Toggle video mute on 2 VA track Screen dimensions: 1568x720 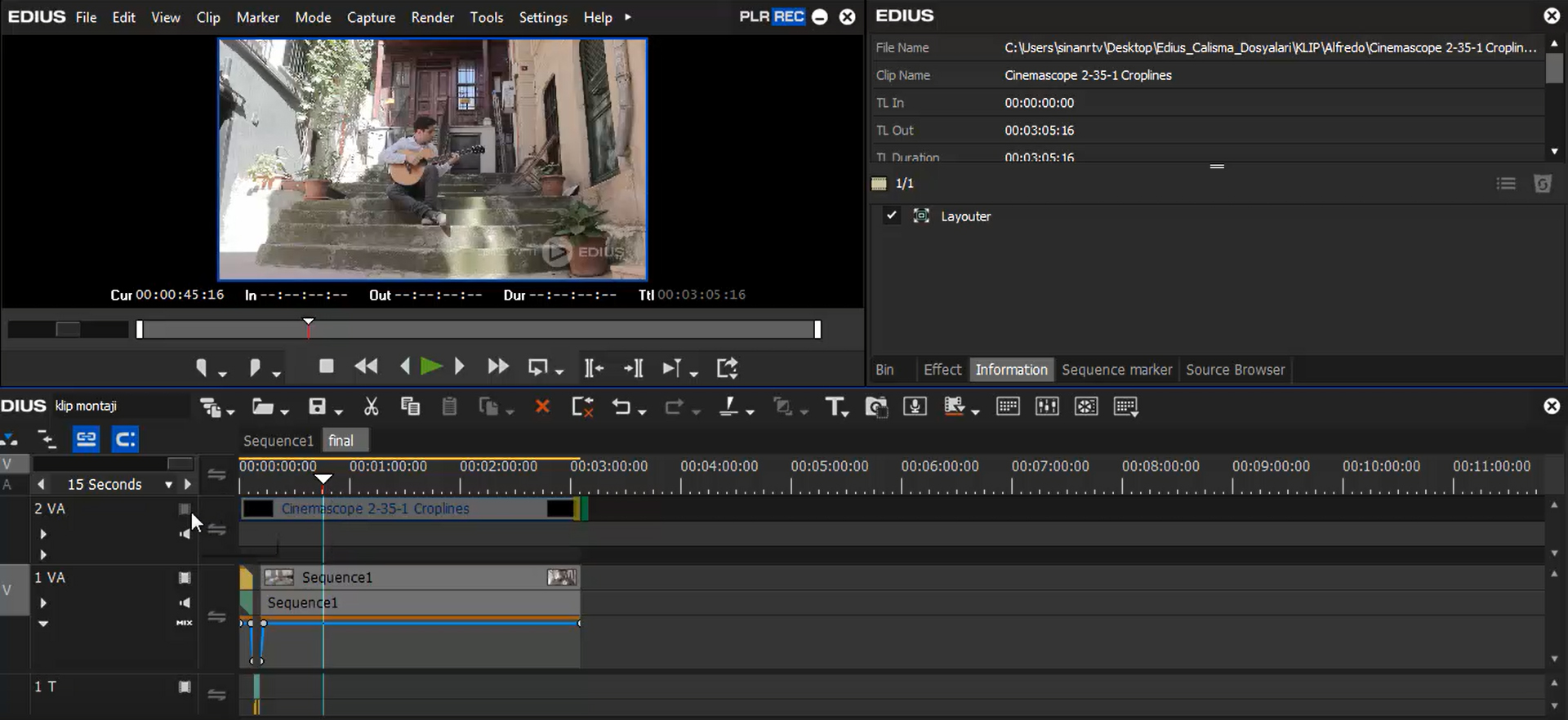[x=185, y=509]
